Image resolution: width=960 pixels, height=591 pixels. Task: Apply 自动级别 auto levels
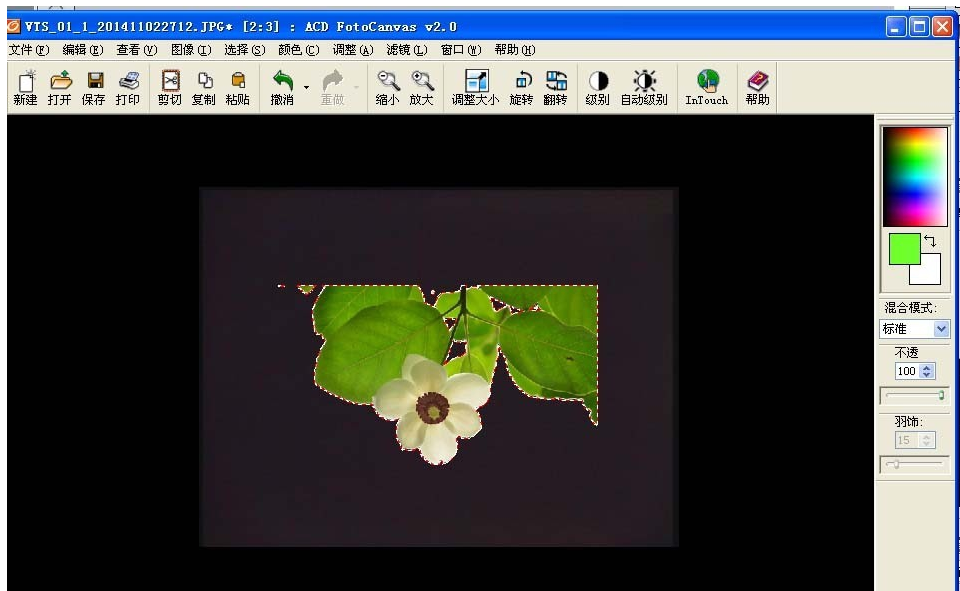coord(644,87)
